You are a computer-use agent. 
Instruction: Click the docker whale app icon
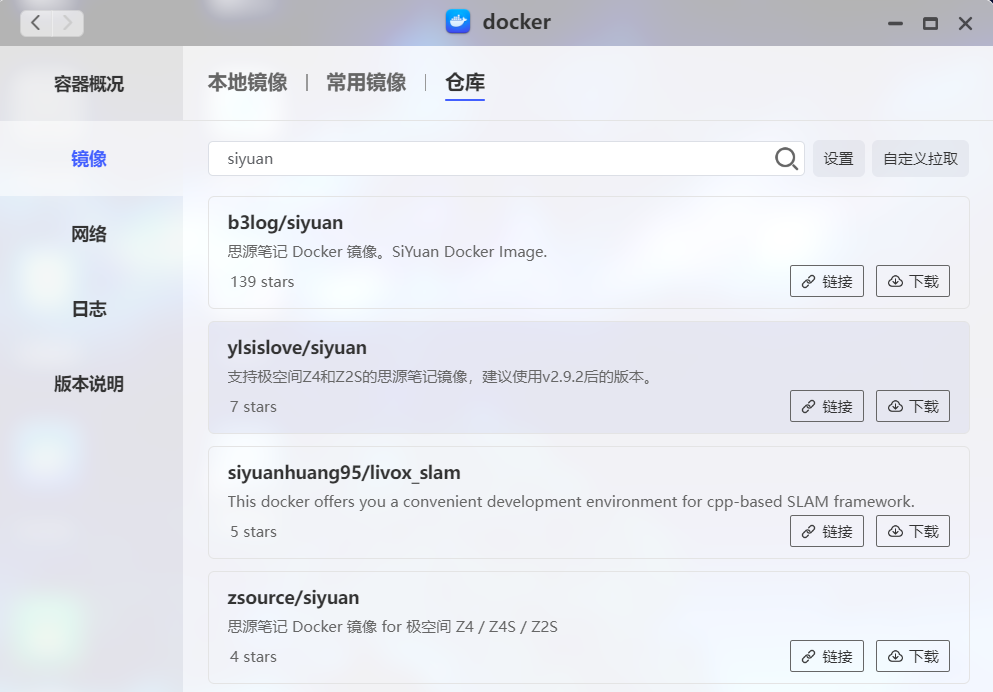[458, 22]
